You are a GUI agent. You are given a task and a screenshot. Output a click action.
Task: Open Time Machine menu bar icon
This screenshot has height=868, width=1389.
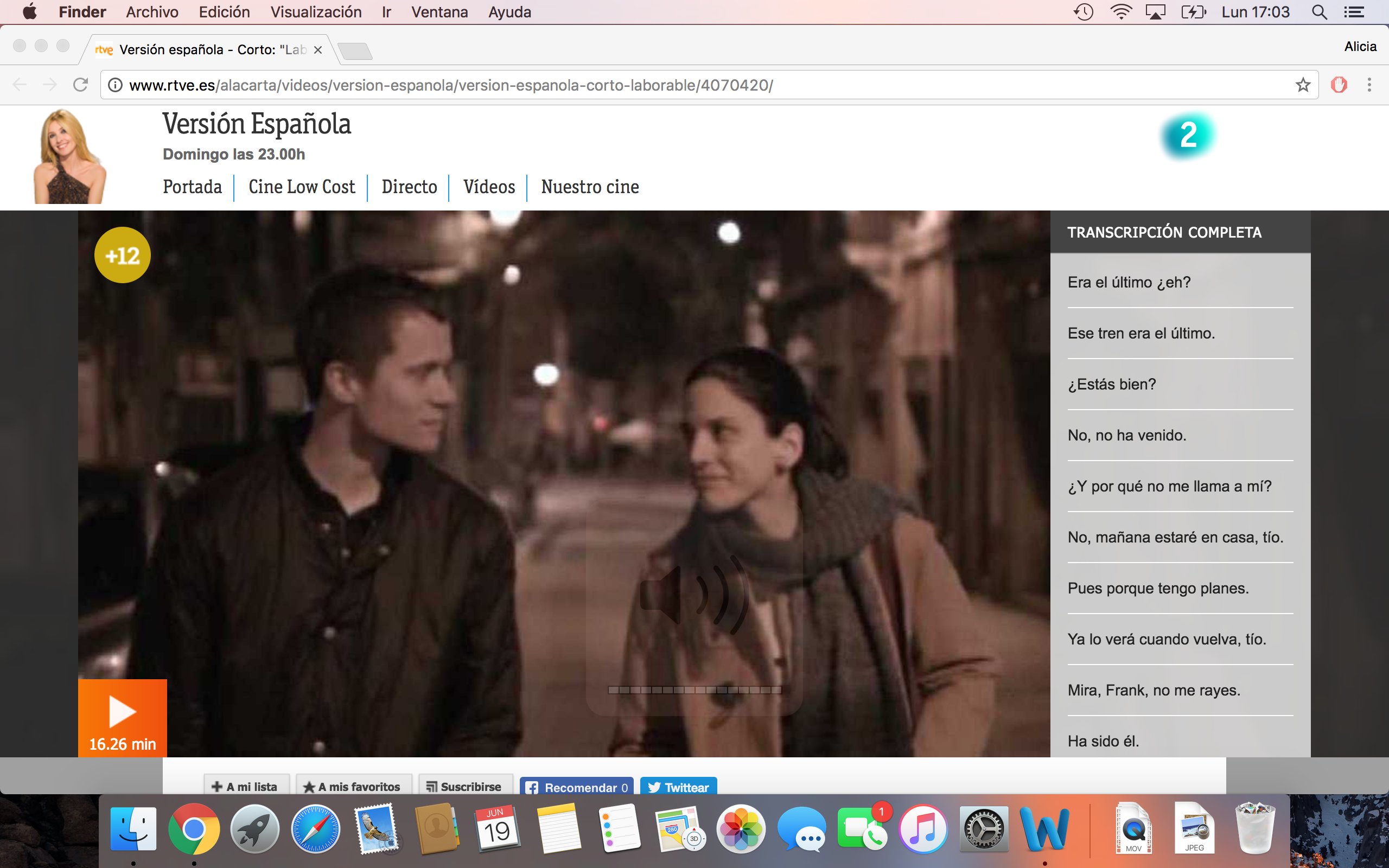tap(1083, 12)
